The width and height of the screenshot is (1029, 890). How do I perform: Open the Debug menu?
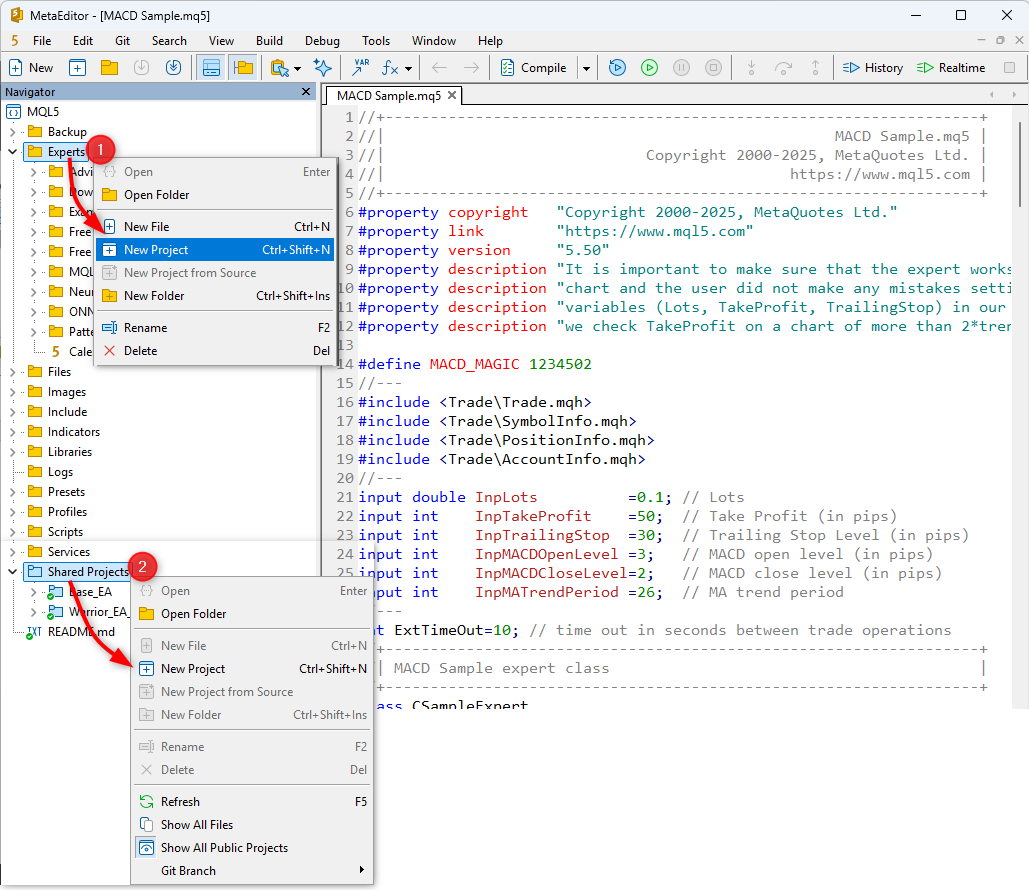(x=322, y=41)
